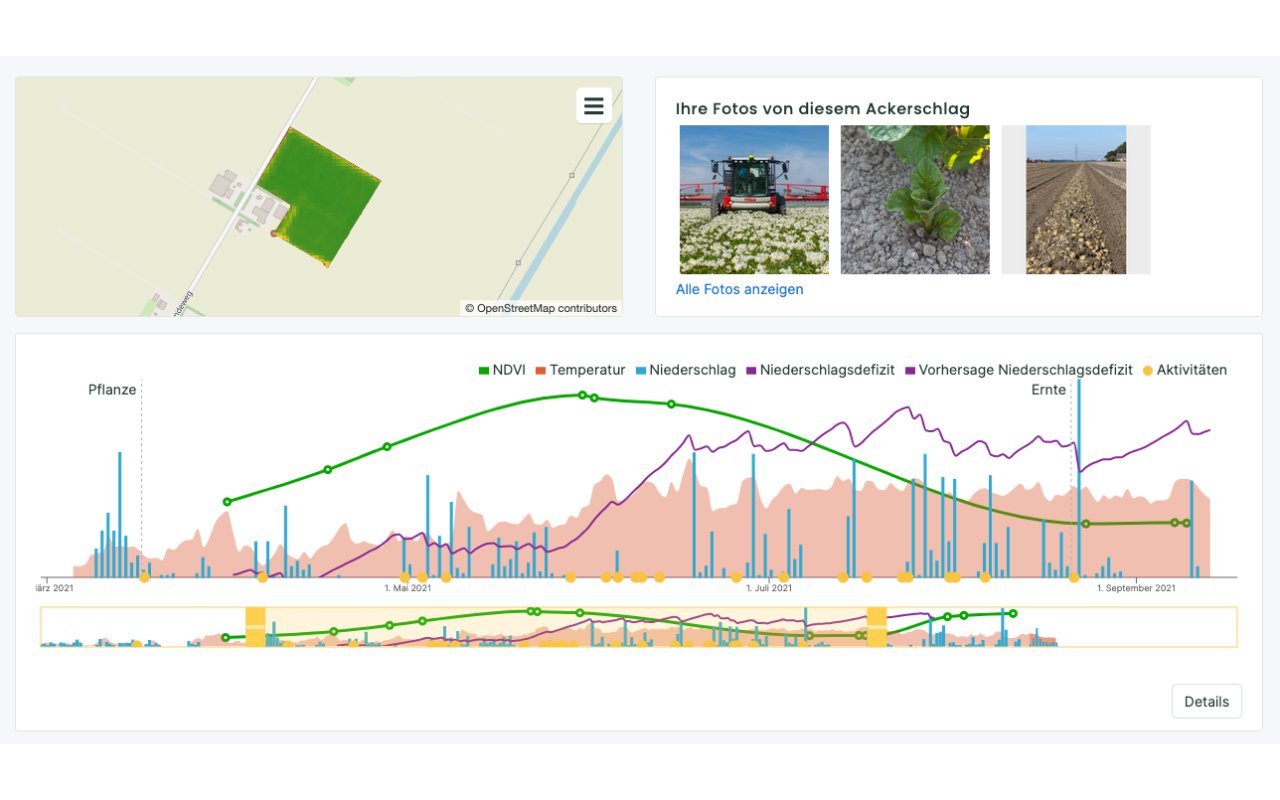Viewport: 1280px width, 800px height.
Task: Open the young potato plant photo
Action: 915,199
